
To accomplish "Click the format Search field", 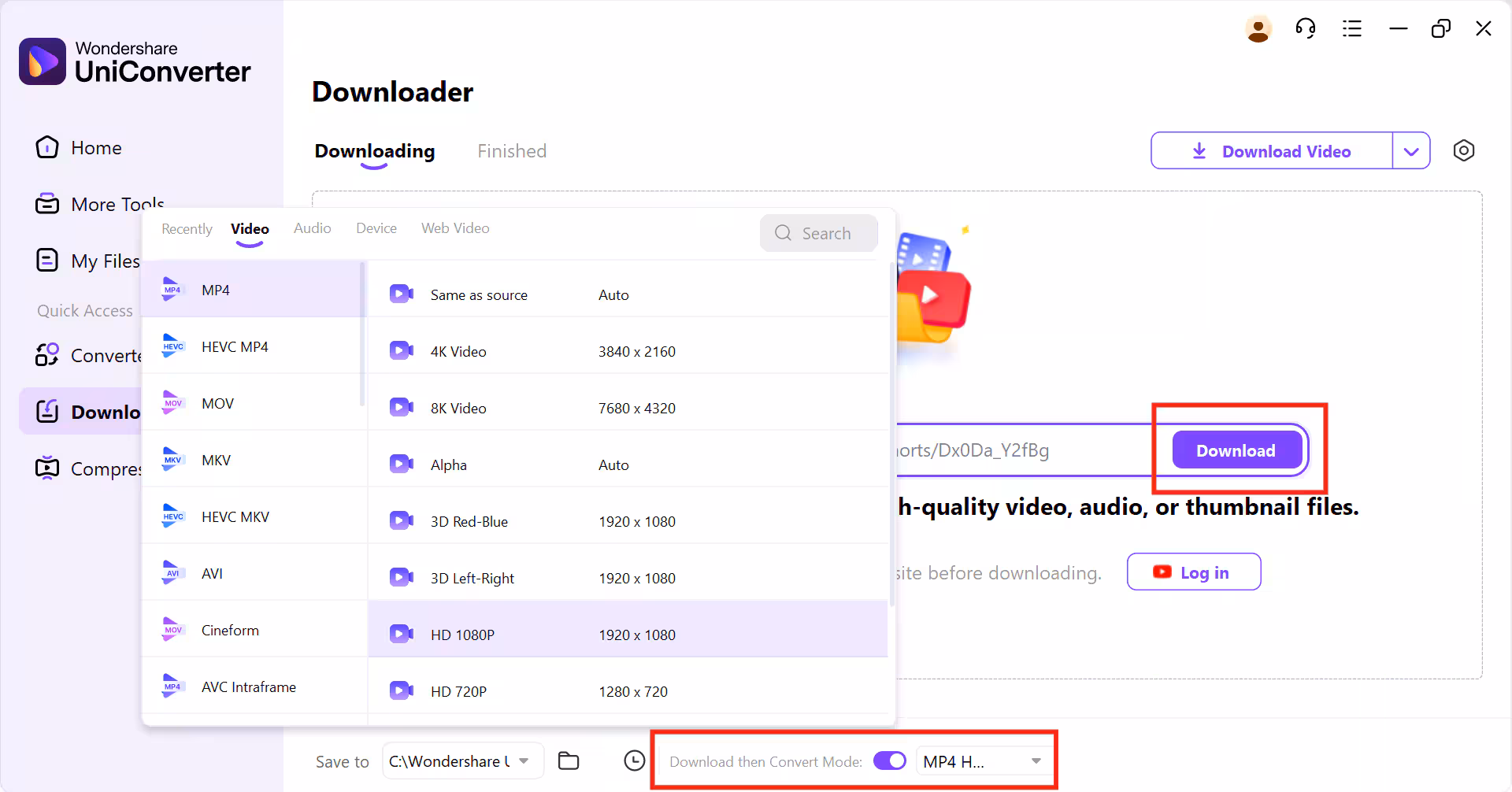I will point(819,233).
